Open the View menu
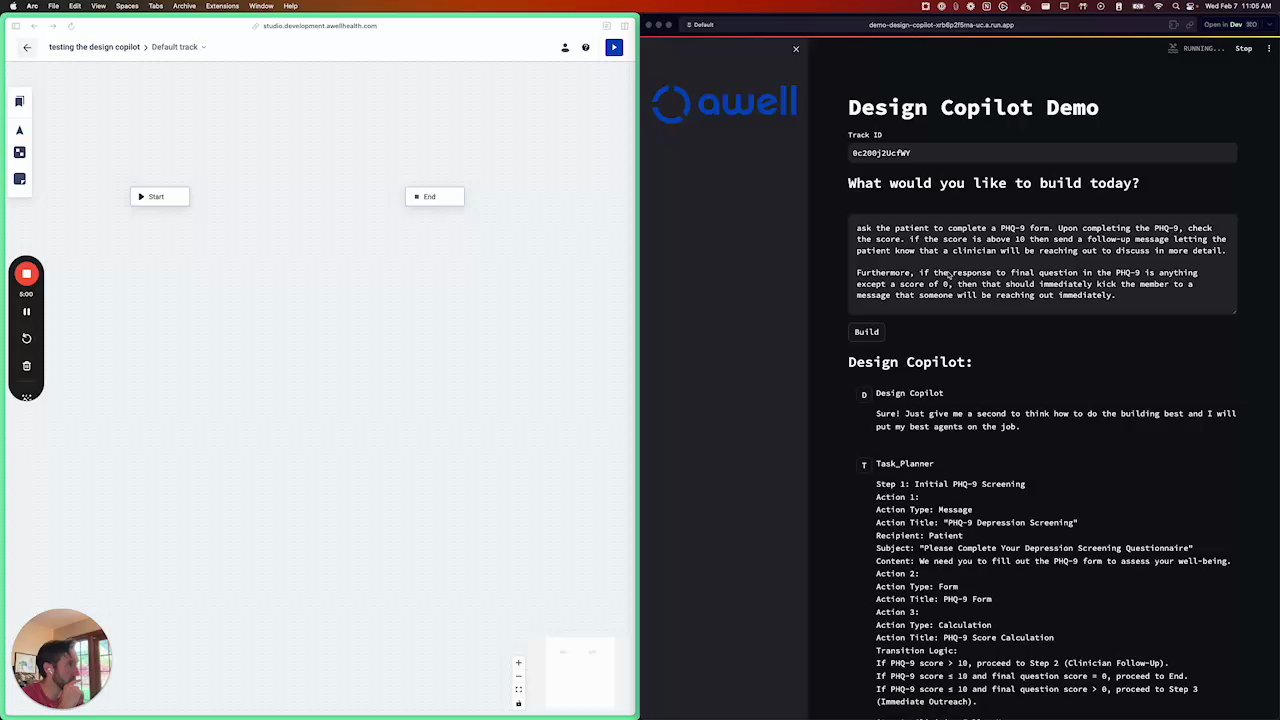 pyautogui.click(x=98, y=6)
